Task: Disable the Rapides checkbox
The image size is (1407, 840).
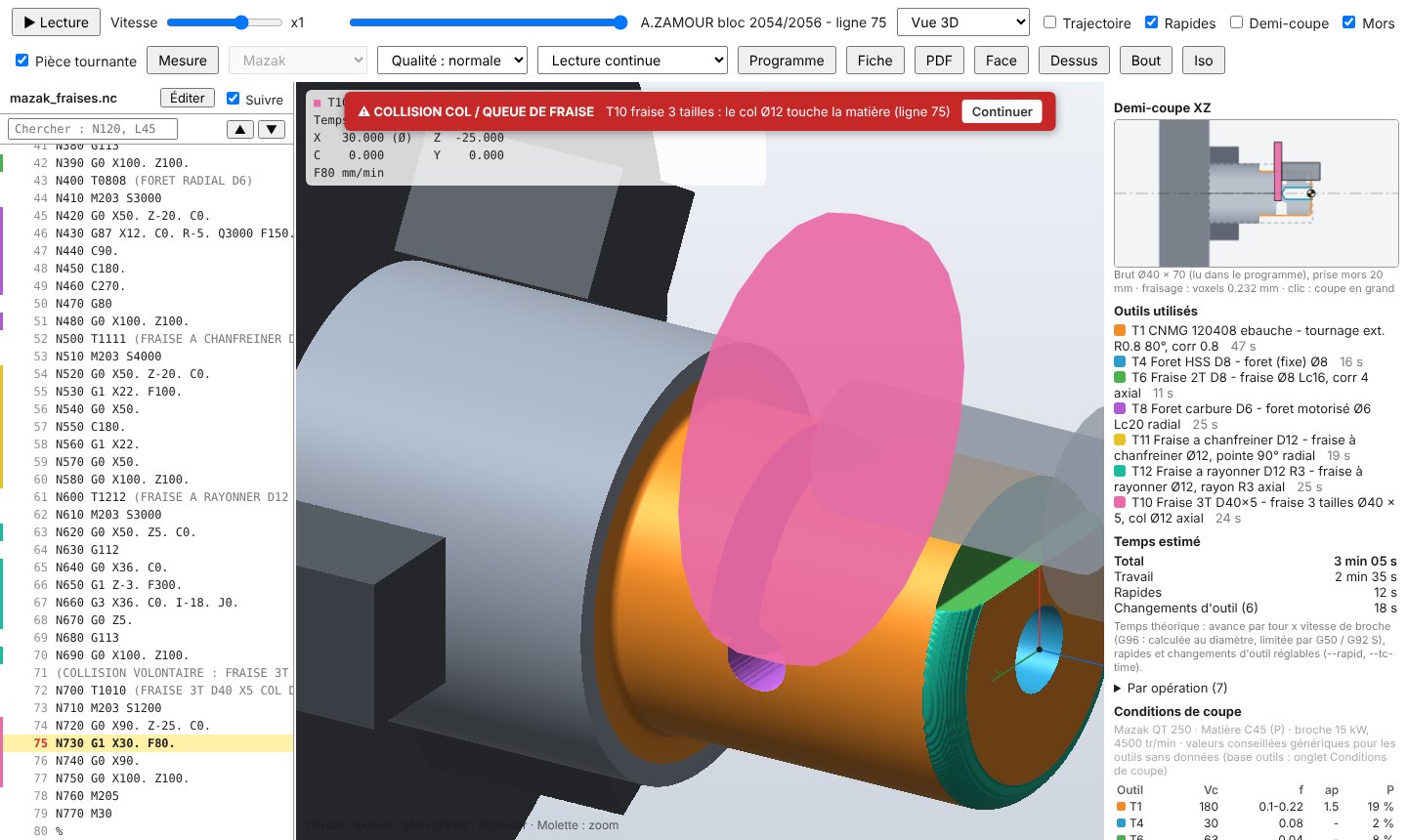Action: click(x=1151, y=22)
